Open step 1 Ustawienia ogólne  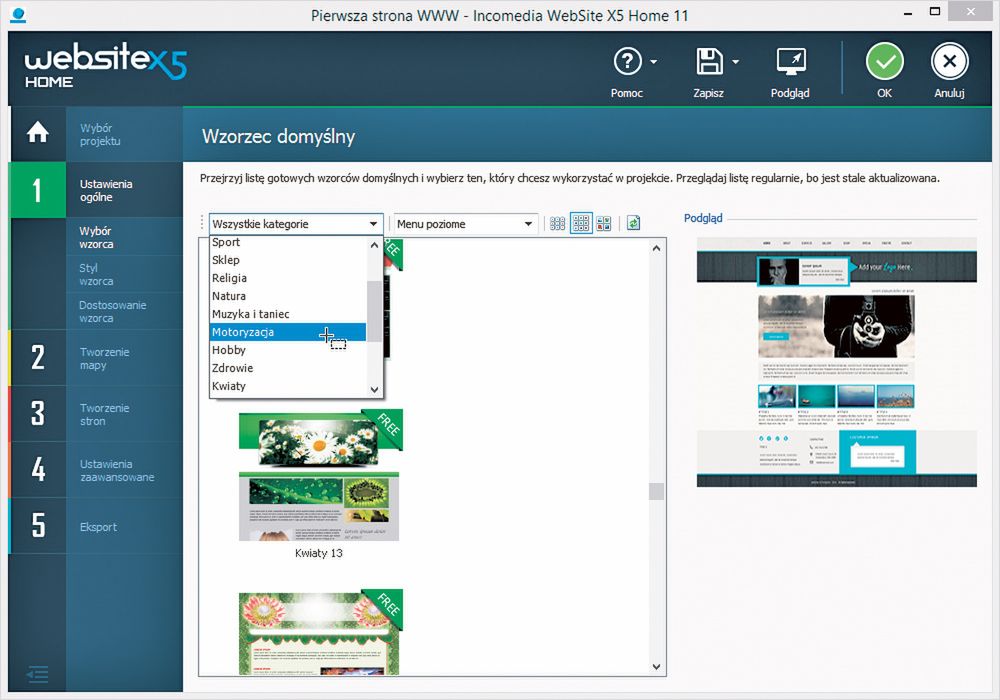point(97,190)
